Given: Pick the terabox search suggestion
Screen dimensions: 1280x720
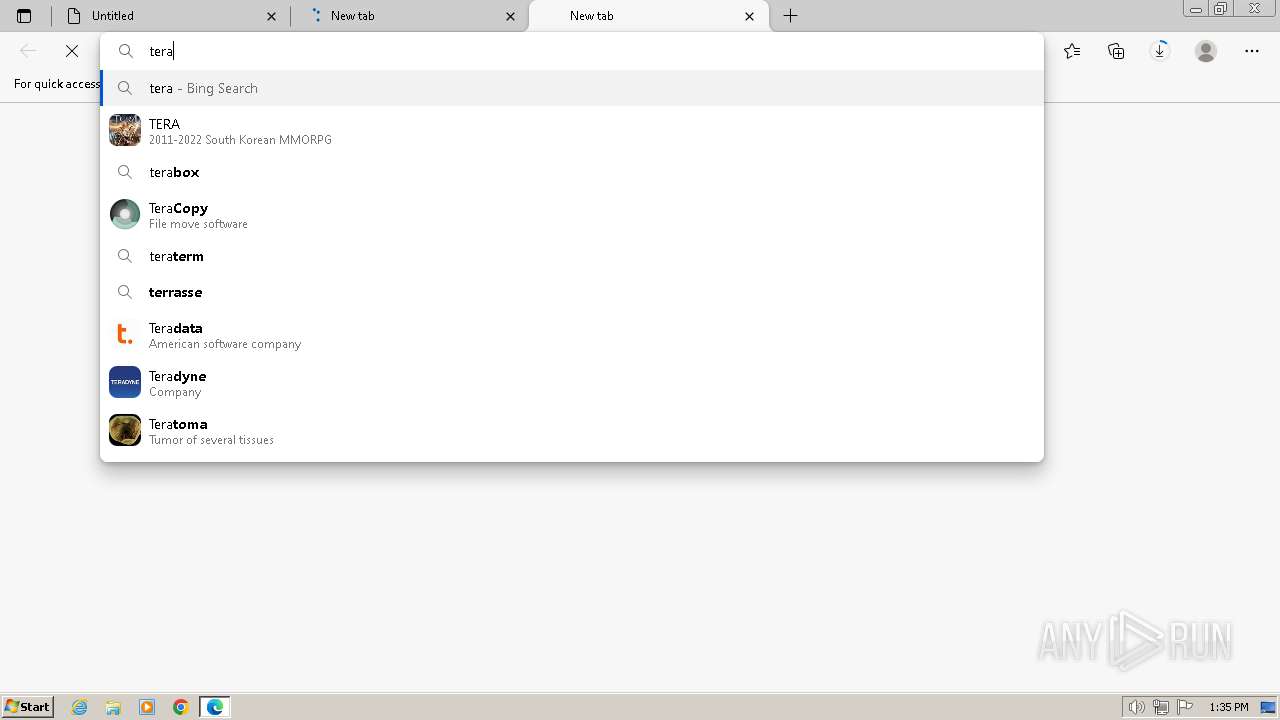Looking at the screenshot, I should pos(572,172).
